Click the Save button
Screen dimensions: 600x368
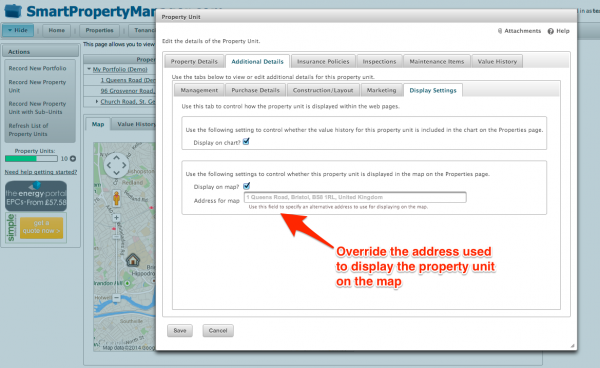(x=180, y=331)
